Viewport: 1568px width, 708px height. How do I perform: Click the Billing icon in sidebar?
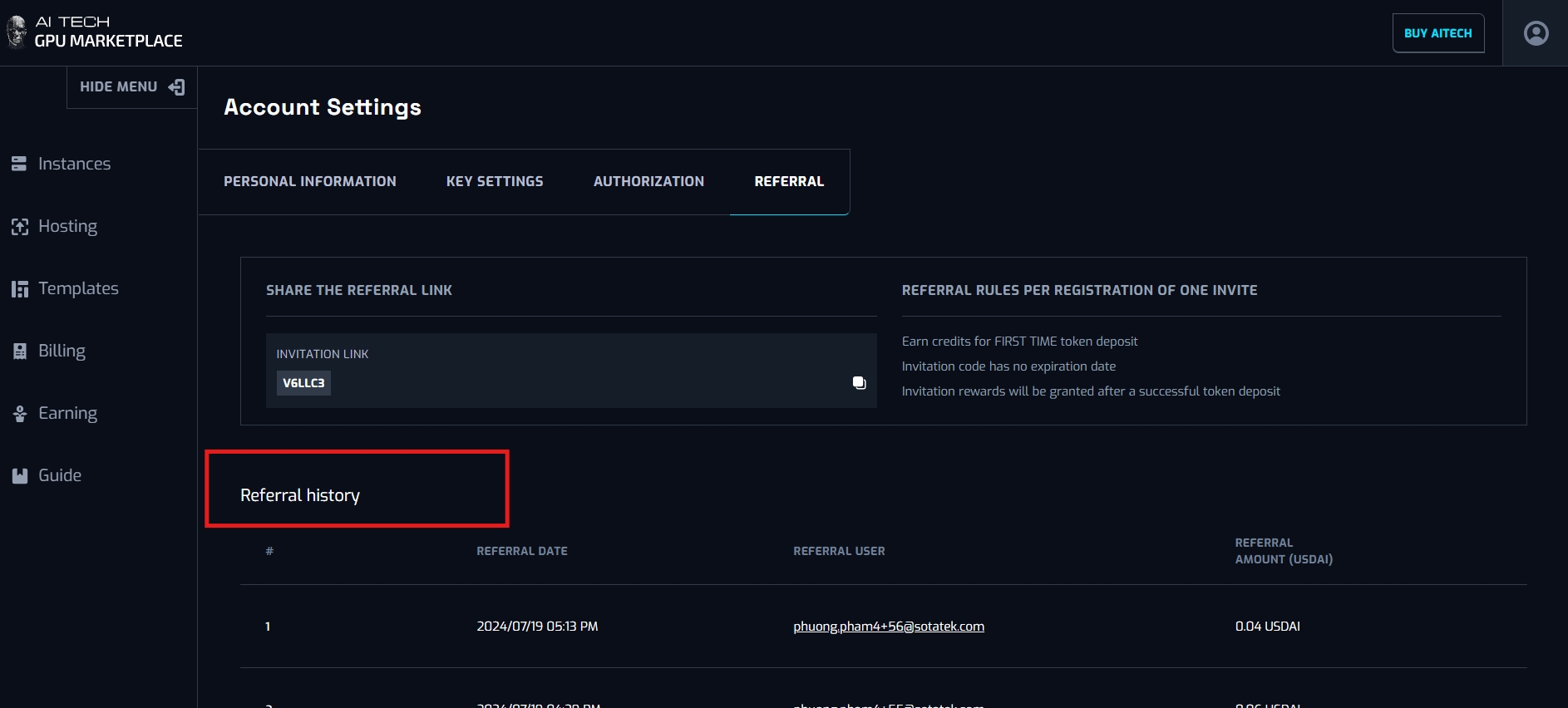(20, 352)
